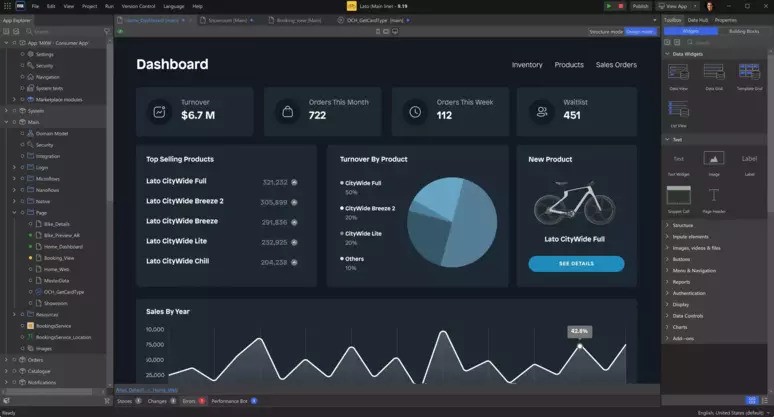This screenshot has width=774, height=417.
Task: Click the 42.6% data point on Sales chart
Action: click(x=578, y=345)
